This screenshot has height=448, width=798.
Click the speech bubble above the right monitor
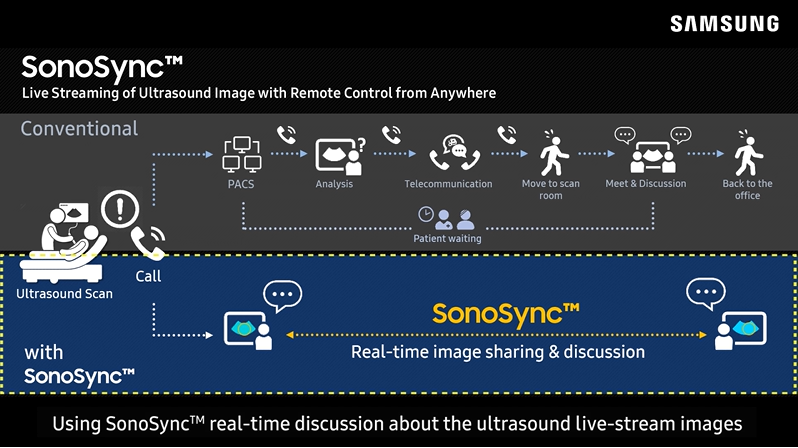pos(705,294)
